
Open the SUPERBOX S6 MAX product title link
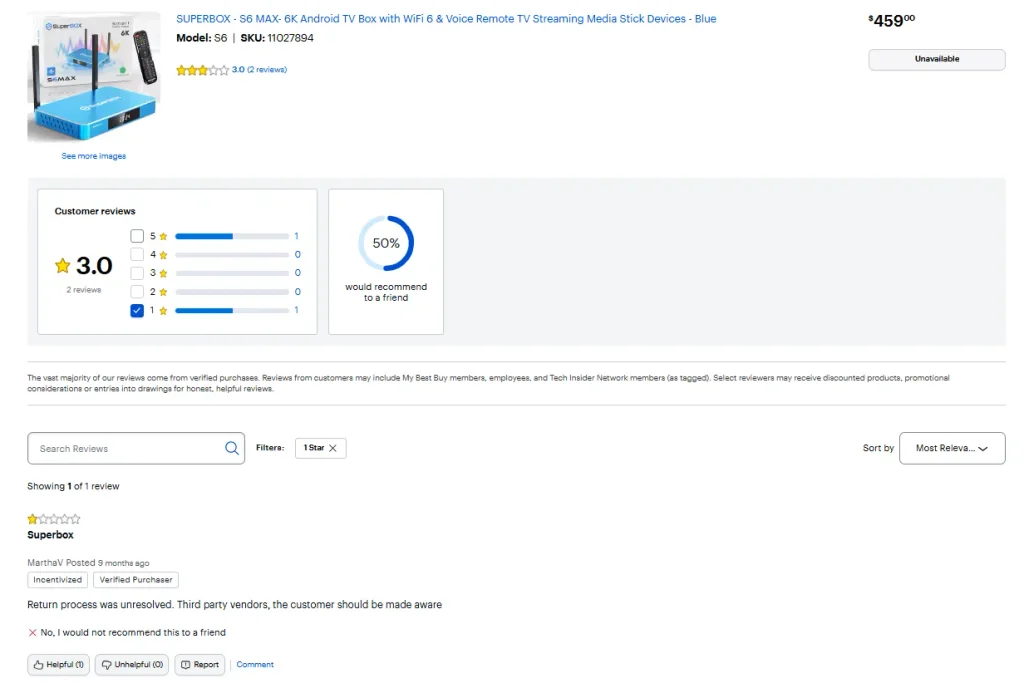(x=446, y=19)
